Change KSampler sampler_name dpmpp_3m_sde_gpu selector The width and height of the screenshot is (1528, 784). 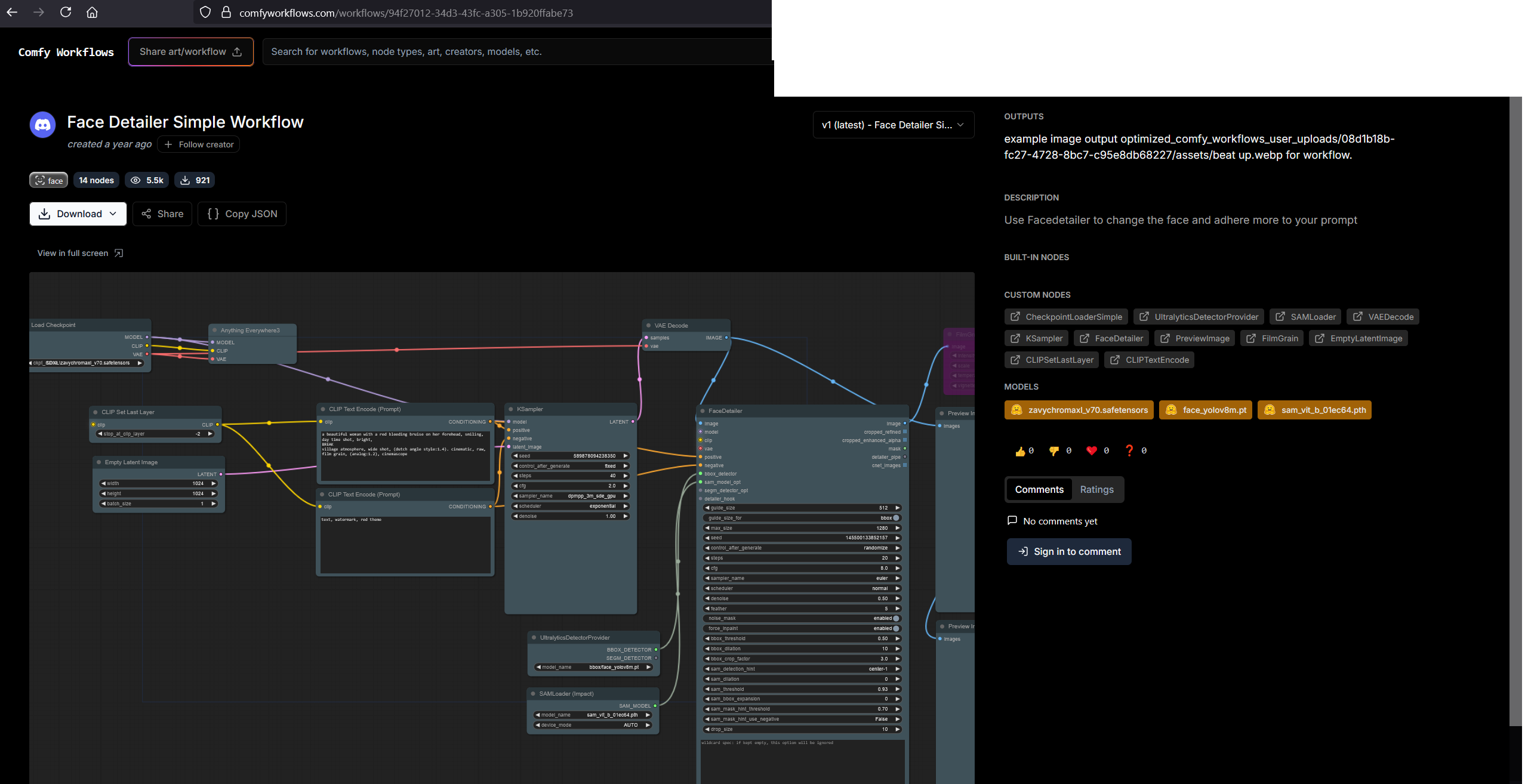(x=571, y=496)
